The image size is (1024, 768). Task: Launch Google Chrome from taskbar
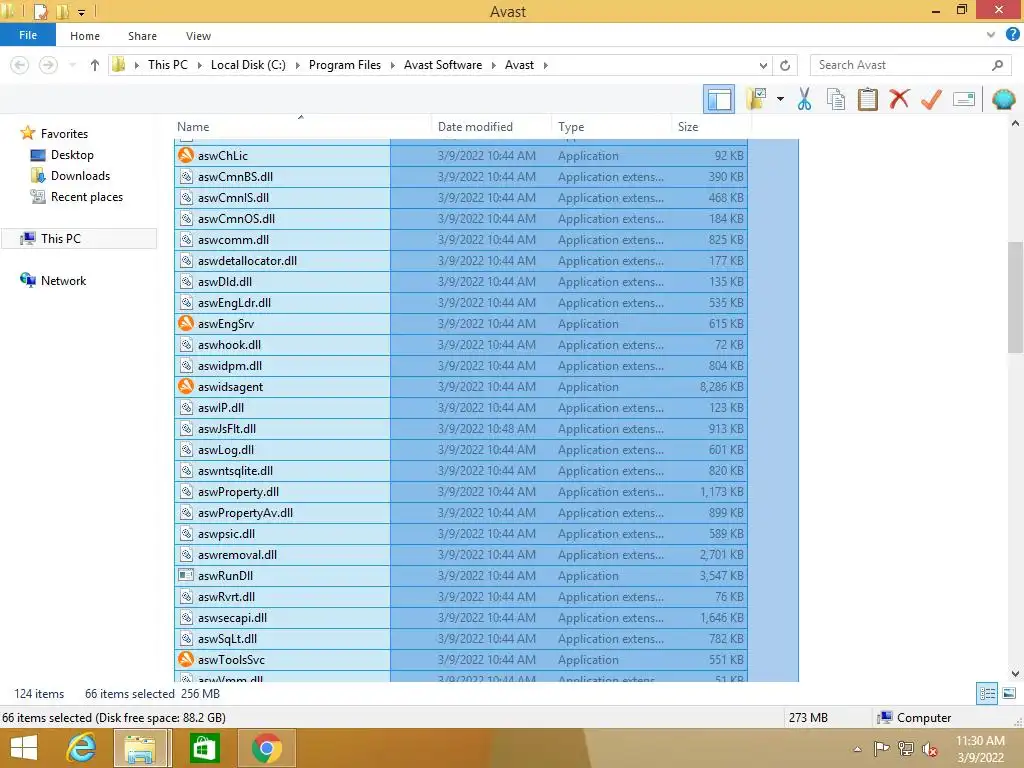tap(266, 748)
